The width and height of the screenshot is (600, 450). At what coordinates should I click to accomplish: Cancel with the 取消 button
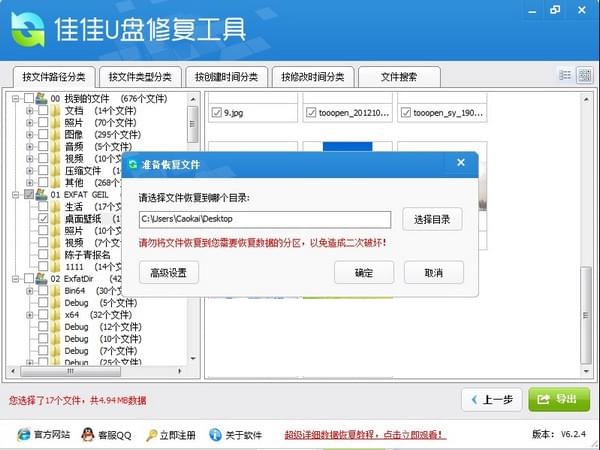[x=434, y=272]
